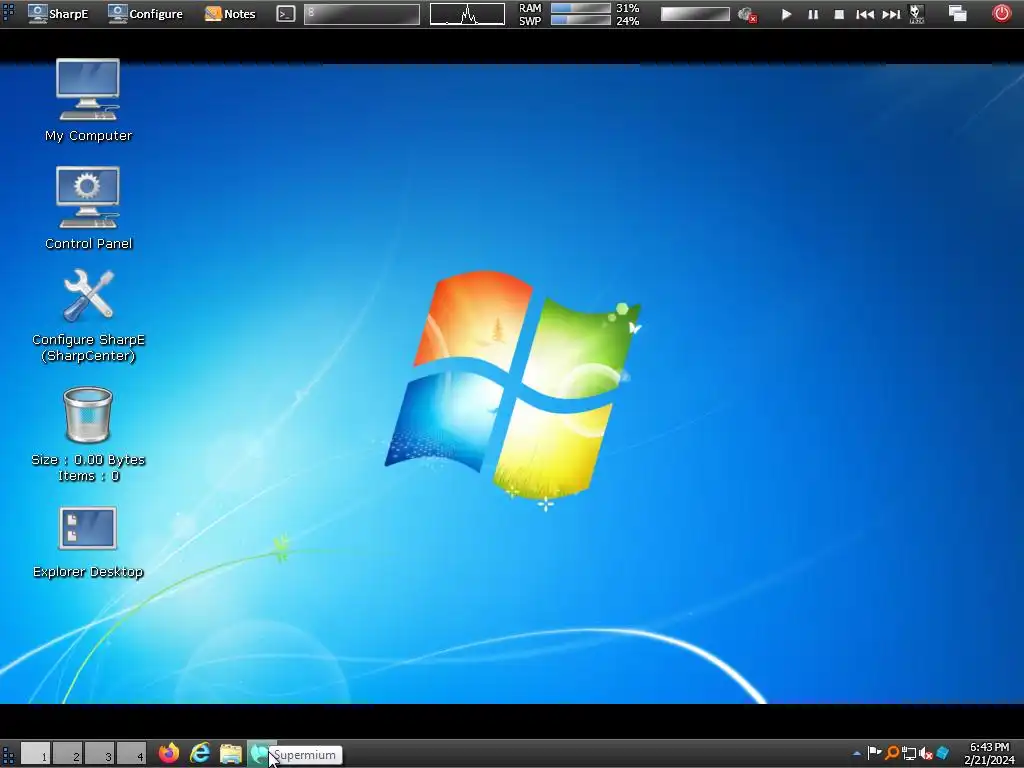Click the RAM usage bar
This screenshot has height=768, width=1024.
tap(581, 8)
